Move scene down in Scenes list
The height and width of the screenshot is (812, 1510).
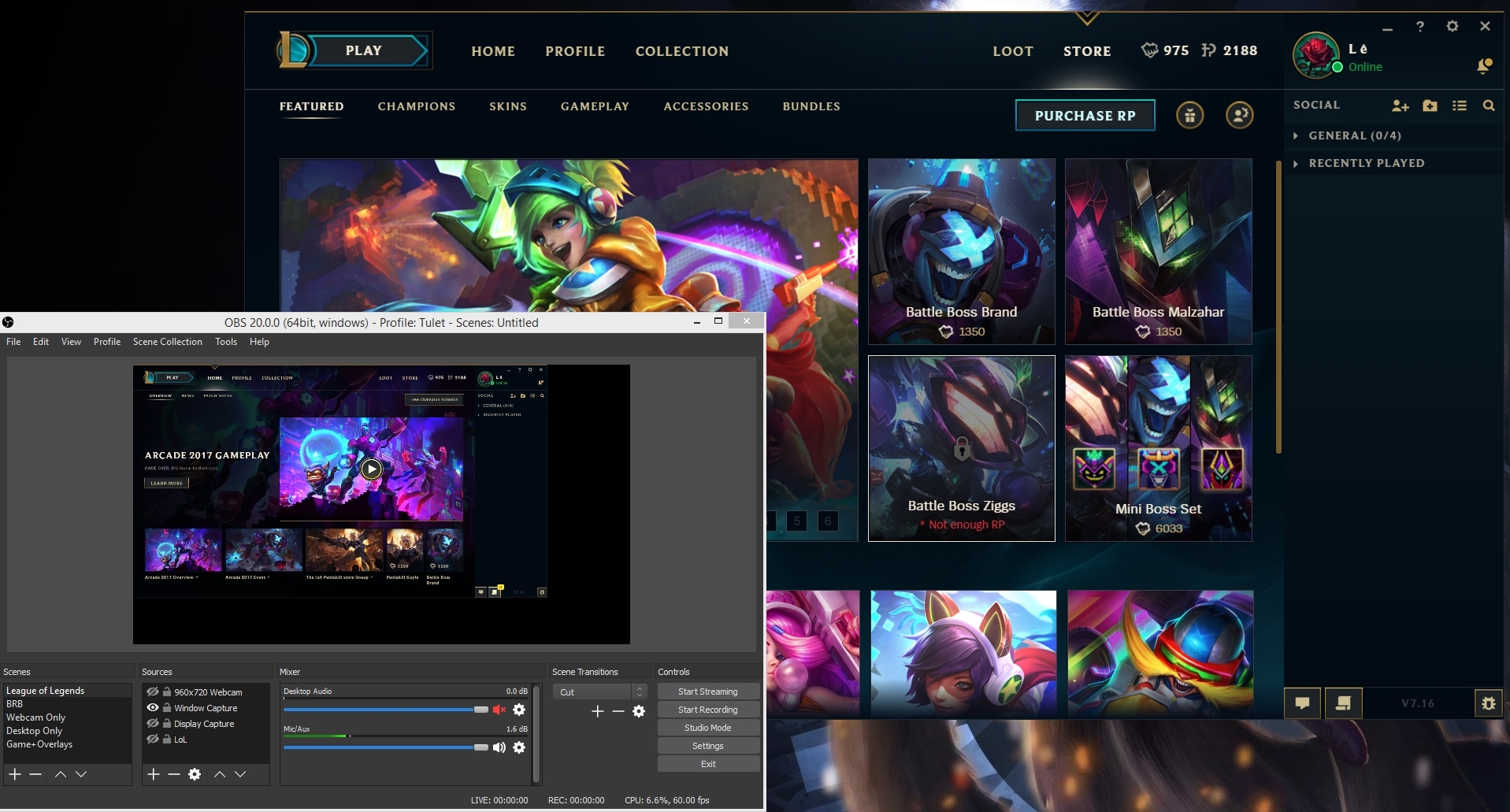click(81, 774)
